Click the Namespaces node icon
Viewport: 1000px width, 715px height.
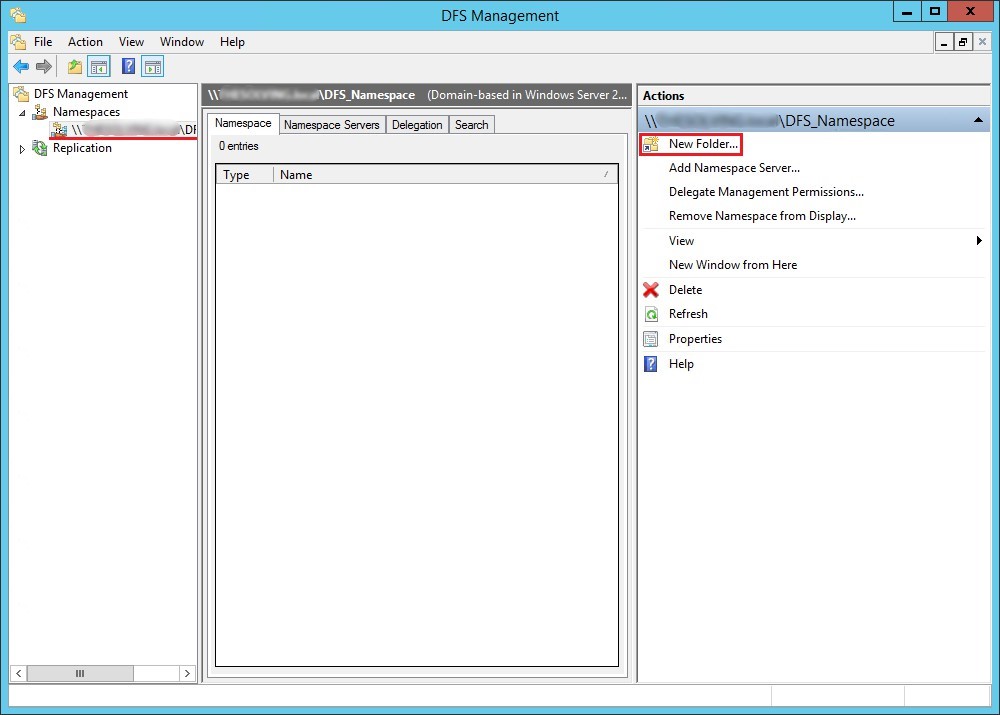coord(40,112)
